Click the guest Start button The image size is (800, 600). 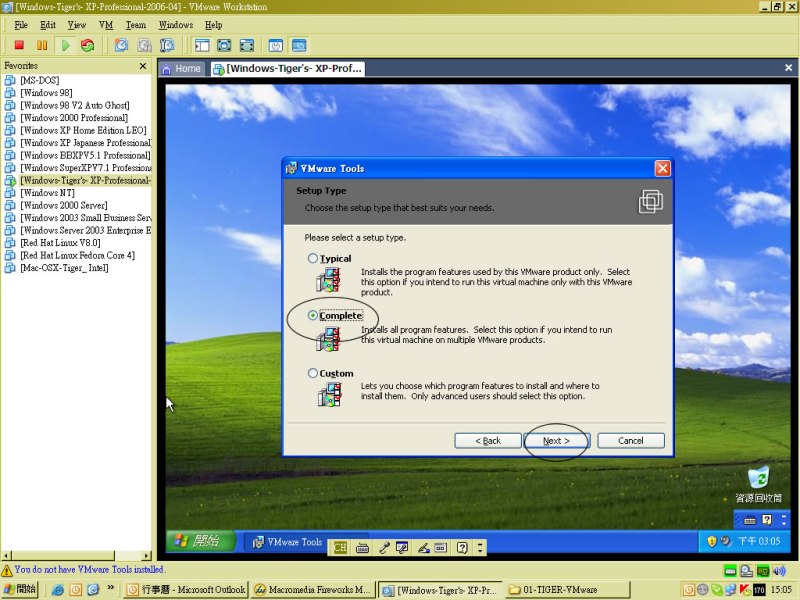click(200, 541)
